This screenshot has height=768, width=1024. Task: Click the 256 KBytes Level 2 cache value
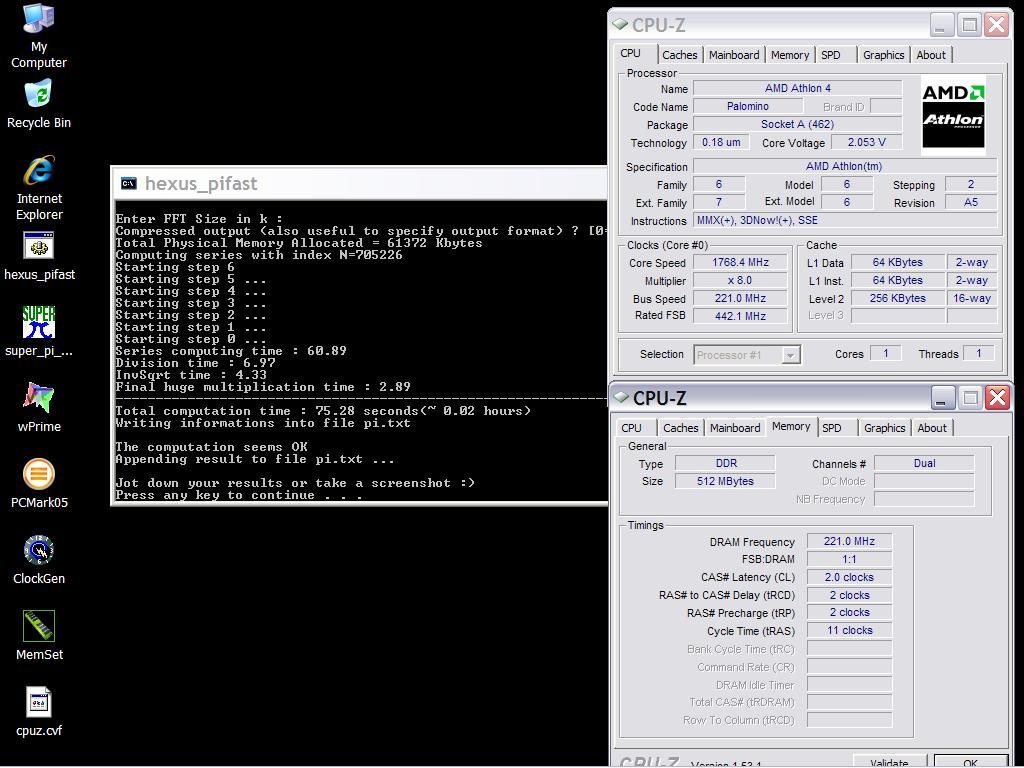pyautogui.click(x=897, y=298)
